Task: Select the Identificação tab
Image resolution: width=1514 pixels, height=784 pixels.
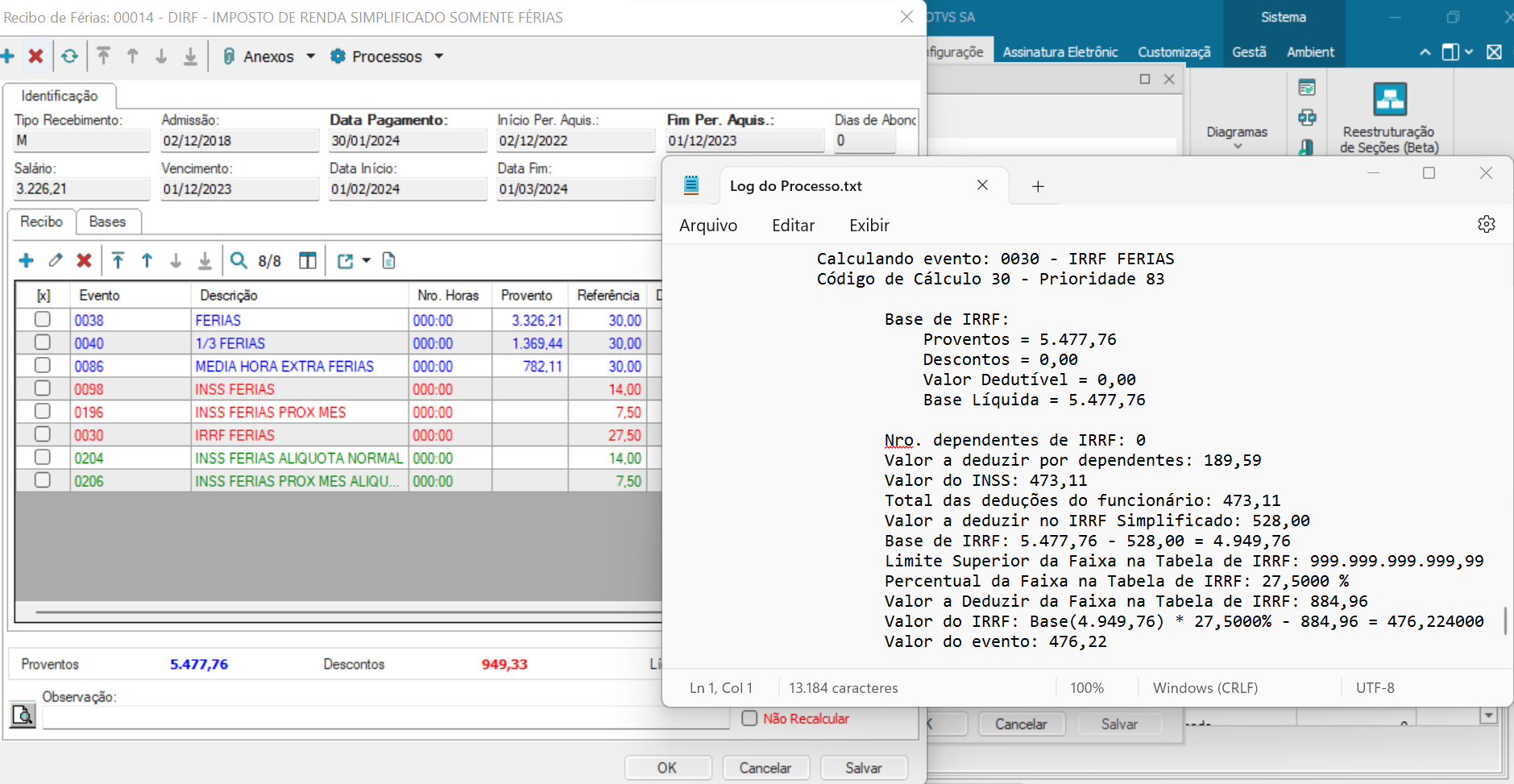Action: pos(60,96)
